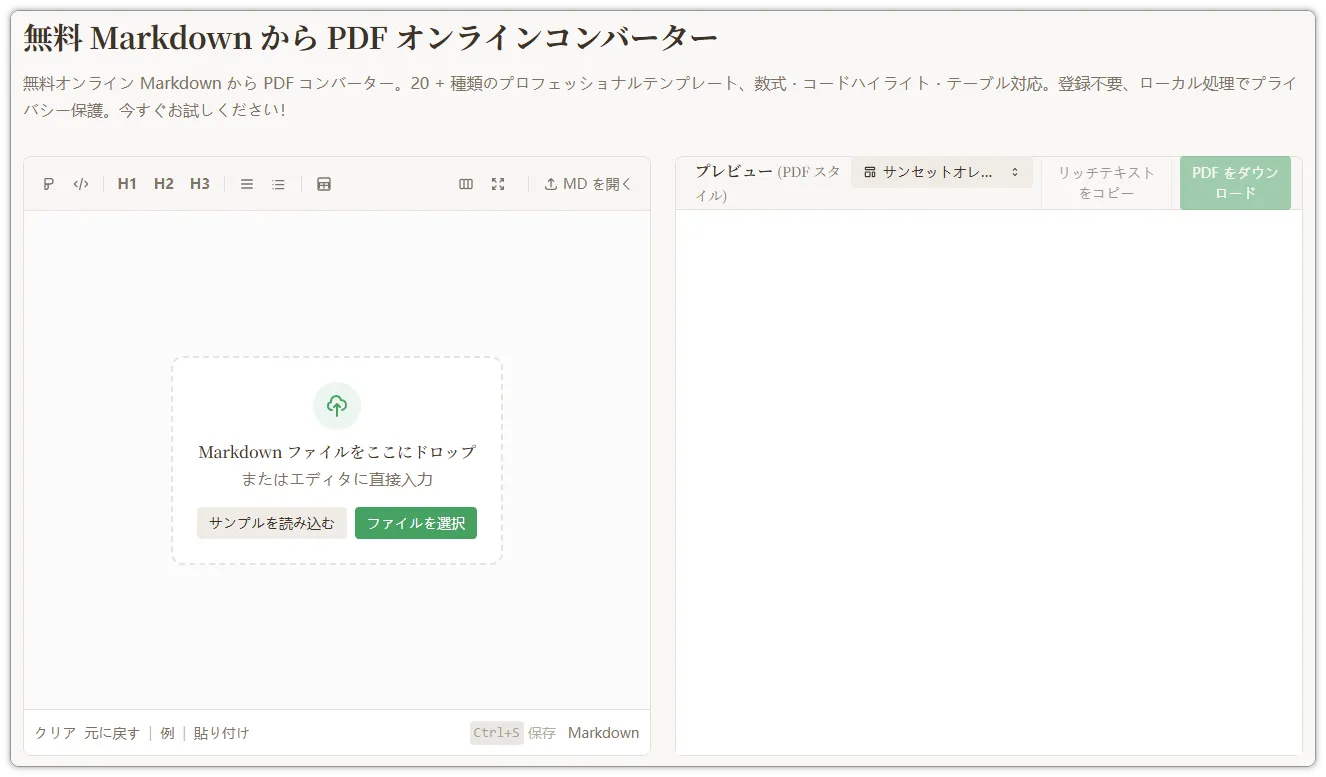1326x777 pixels.
Task: Open the サンセットオレ template dropdown
Action: (x=941, y=172)
